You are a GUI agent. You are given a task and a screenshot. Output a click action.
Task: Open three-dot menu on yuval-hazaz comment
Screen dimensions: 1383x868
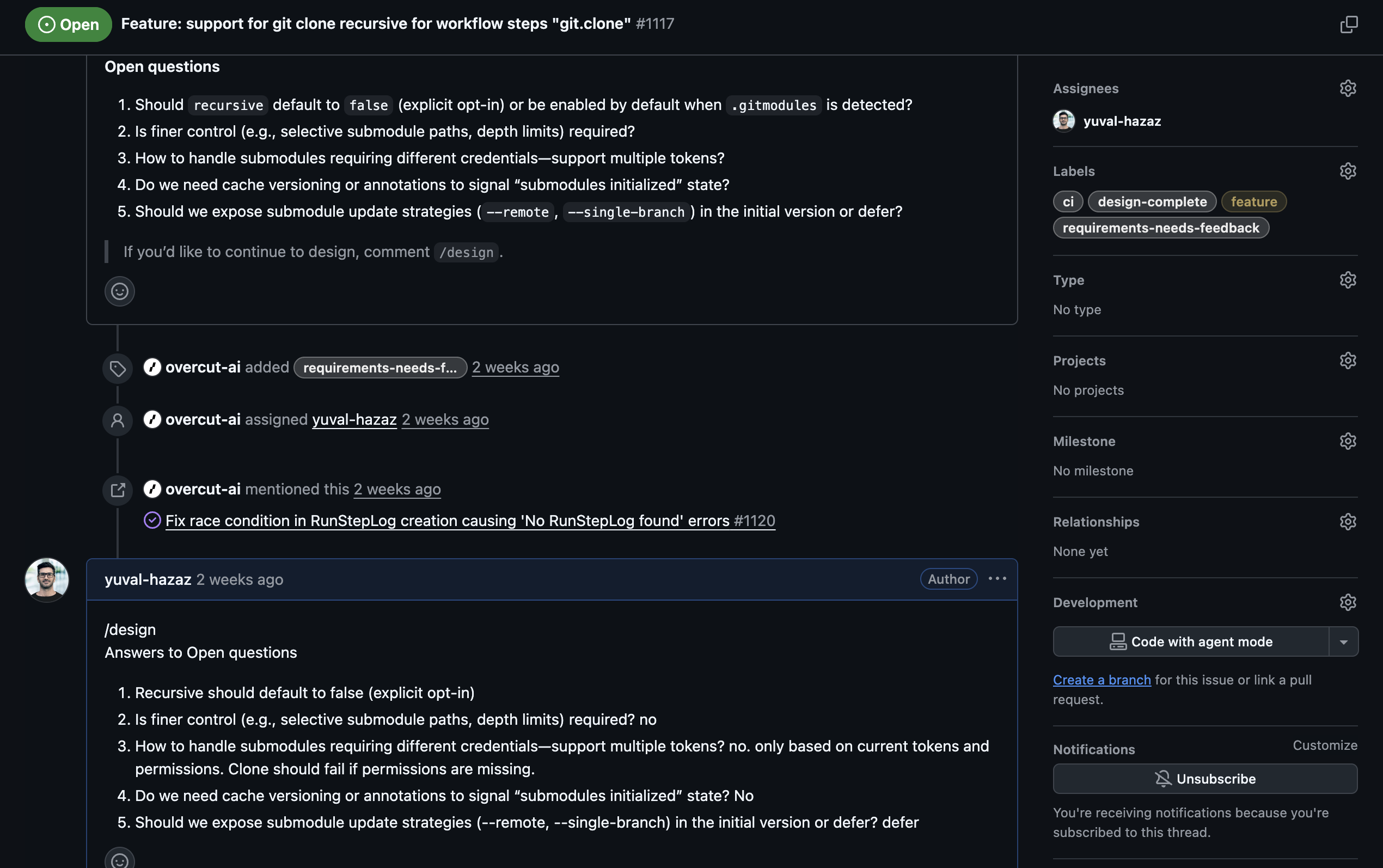[997, 579]
